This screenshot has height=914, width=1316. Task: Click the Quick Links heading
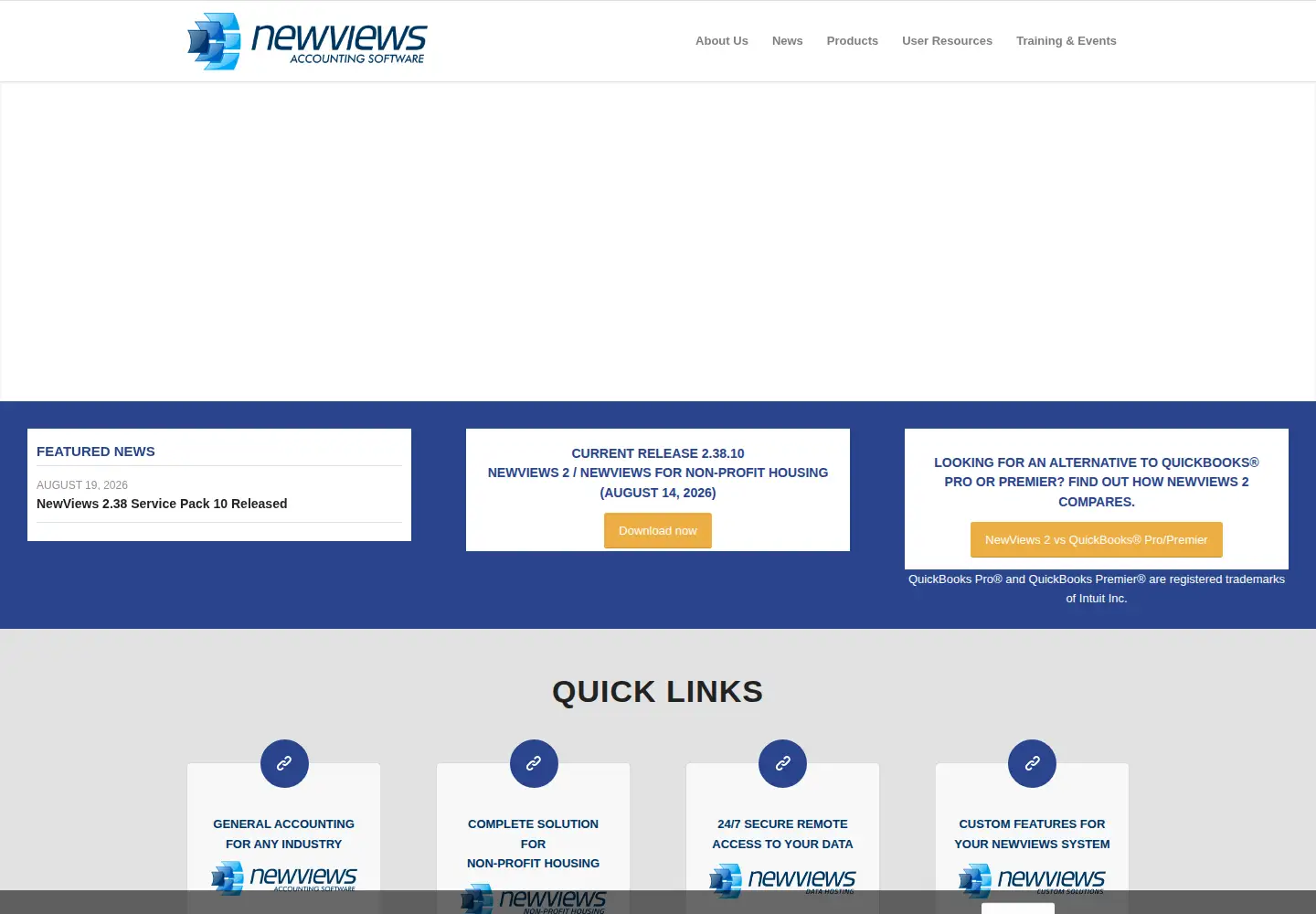pyautogui.click(x=658, y=692)
